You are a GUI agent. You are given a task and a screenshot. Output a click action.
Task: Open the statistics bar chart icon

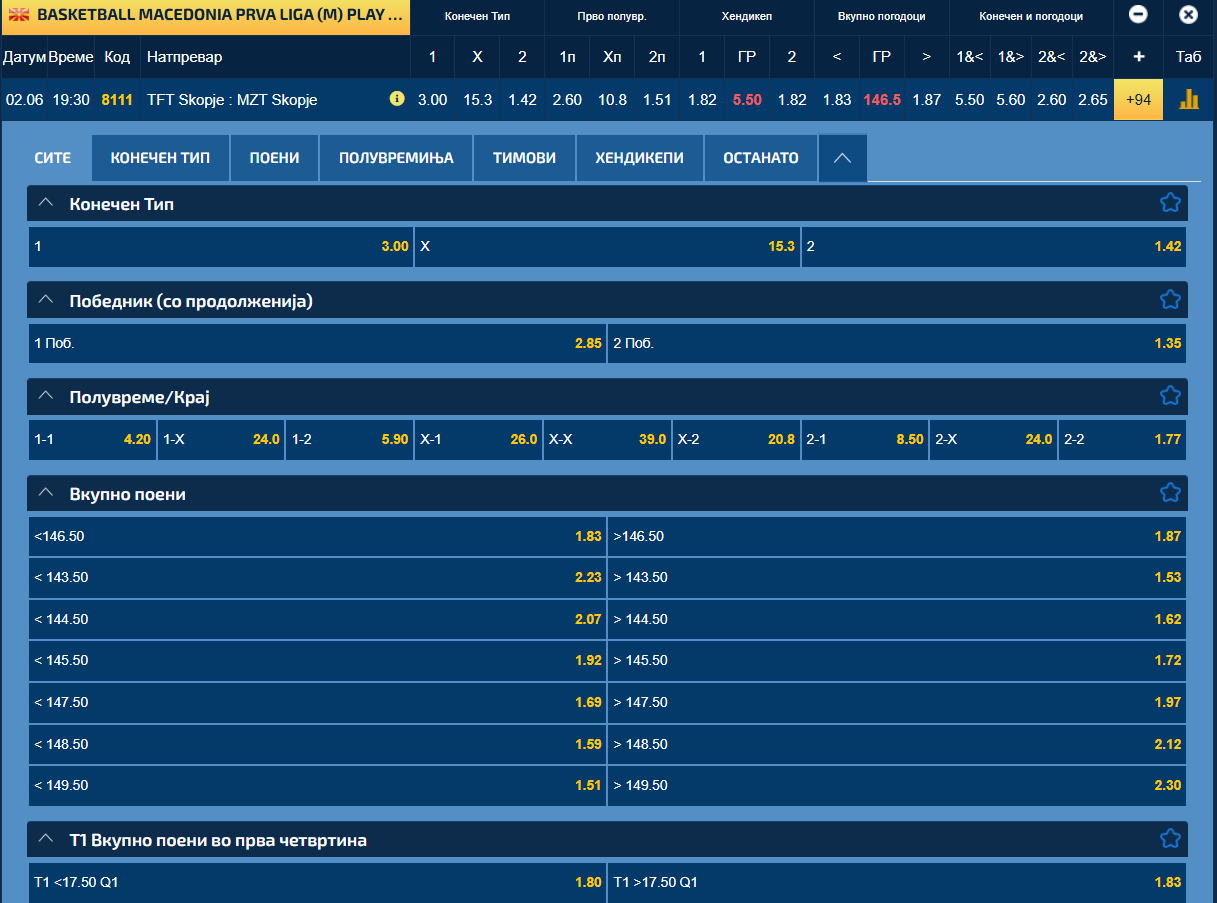click(x=1189, y=99)
